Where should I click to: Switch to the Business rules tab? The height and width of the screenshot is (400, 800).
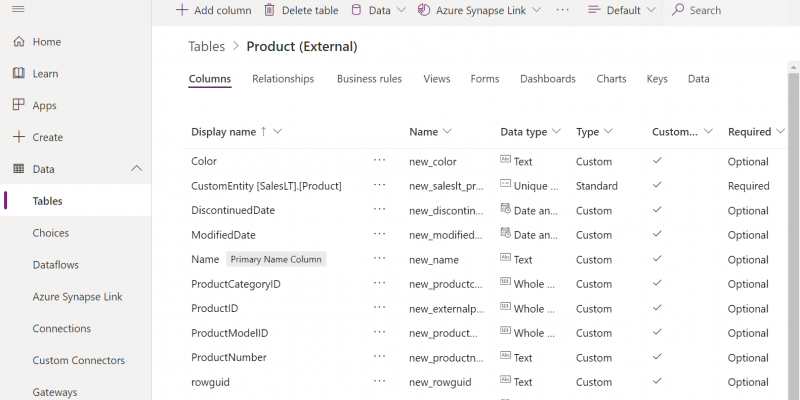[x=369, y=79]
